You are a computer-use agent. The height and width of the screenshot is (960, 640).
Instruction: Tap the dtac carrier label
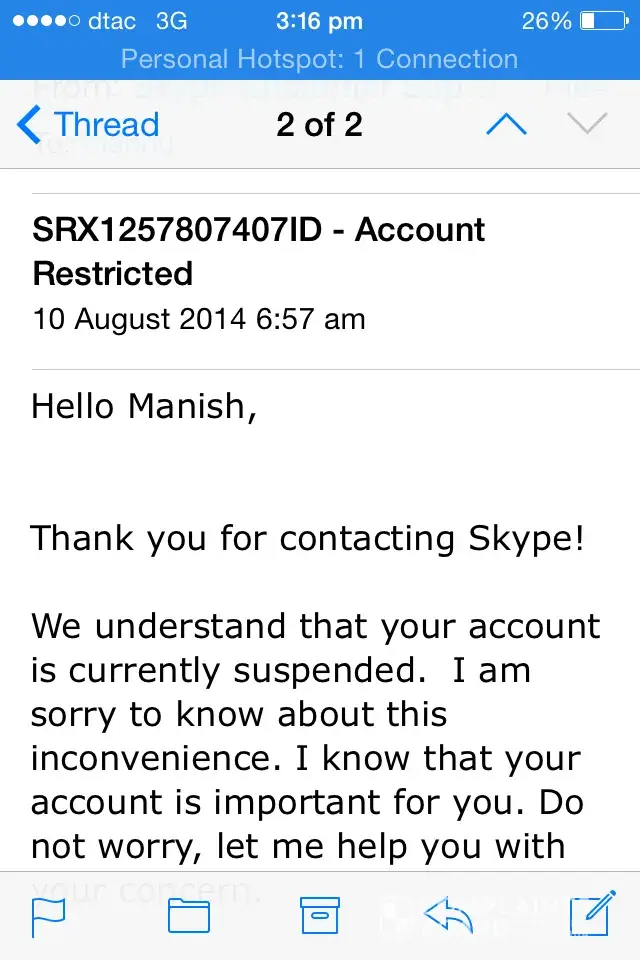coord(112,20)
